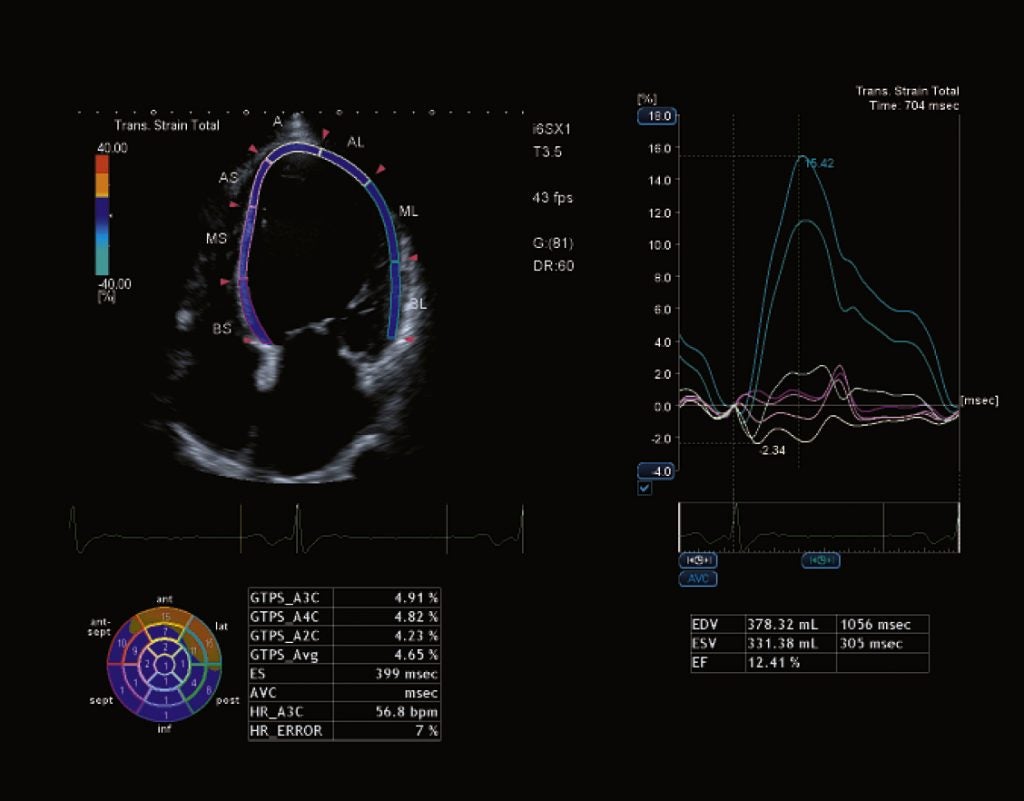Image resolution: width=1024 pixels, height=801 pixels.
Task: Click the HR_ERROR row label
Action: 286,730
